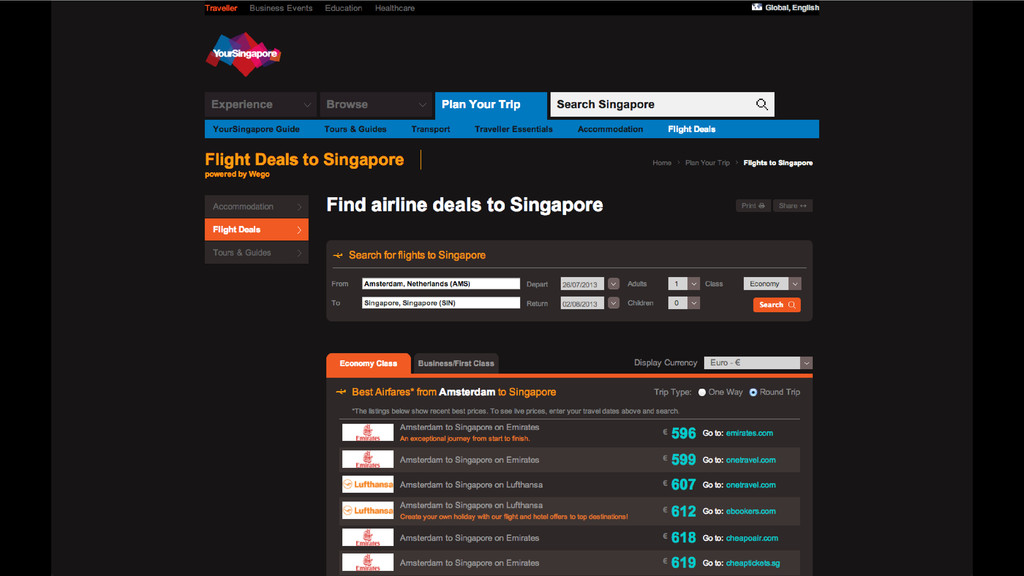1024x576 pixels.
Task: Go to onetravel.com in the €599 row
Action: 750,460
